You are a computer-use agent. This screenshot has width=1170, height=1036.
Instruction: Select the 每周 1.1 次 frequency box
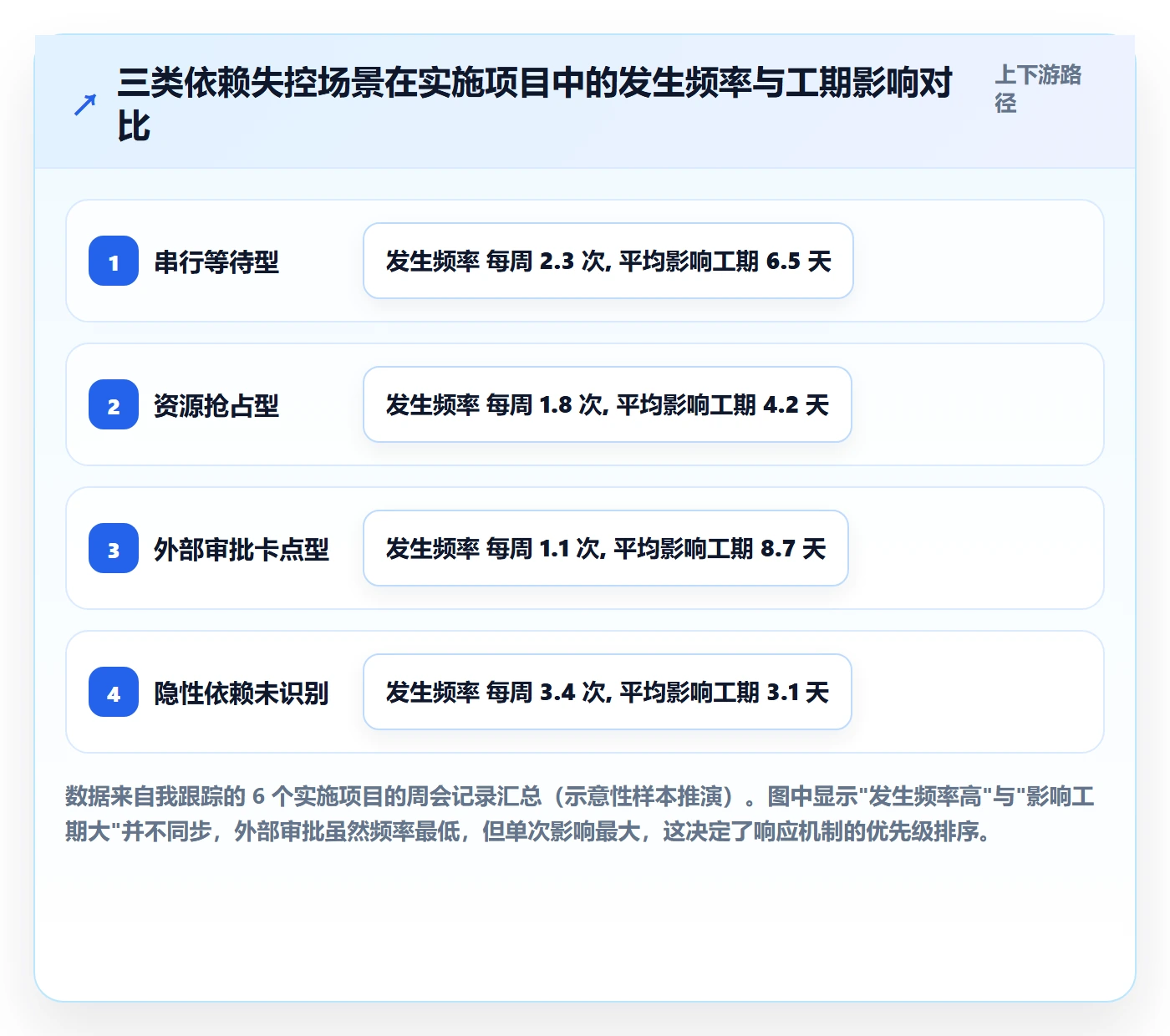606,548
